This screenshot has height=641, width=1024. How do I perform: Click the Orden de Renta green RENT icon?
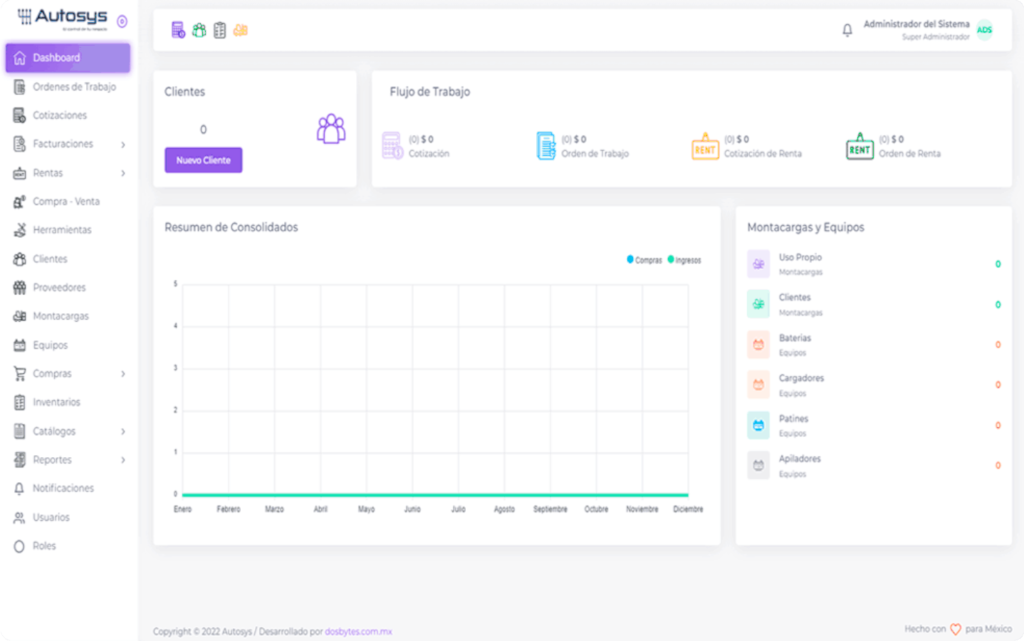tap(859, 146)
